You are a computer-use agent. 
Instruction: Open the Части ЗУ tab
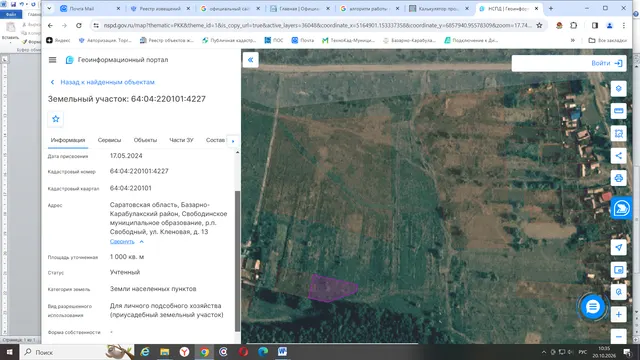click(x=181, y=140)
